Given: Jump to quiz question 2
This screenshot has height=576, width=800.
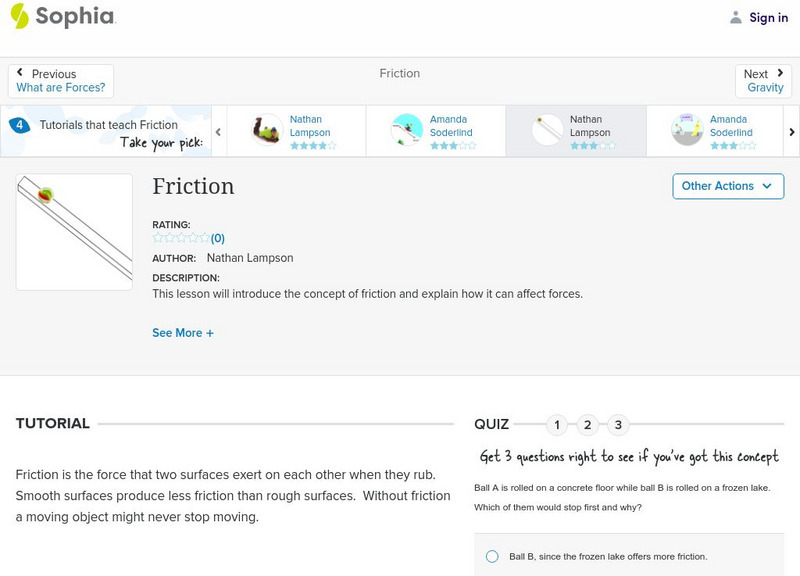Looking at the screenshot, I should pyautogui.click(x=588, y=425).
